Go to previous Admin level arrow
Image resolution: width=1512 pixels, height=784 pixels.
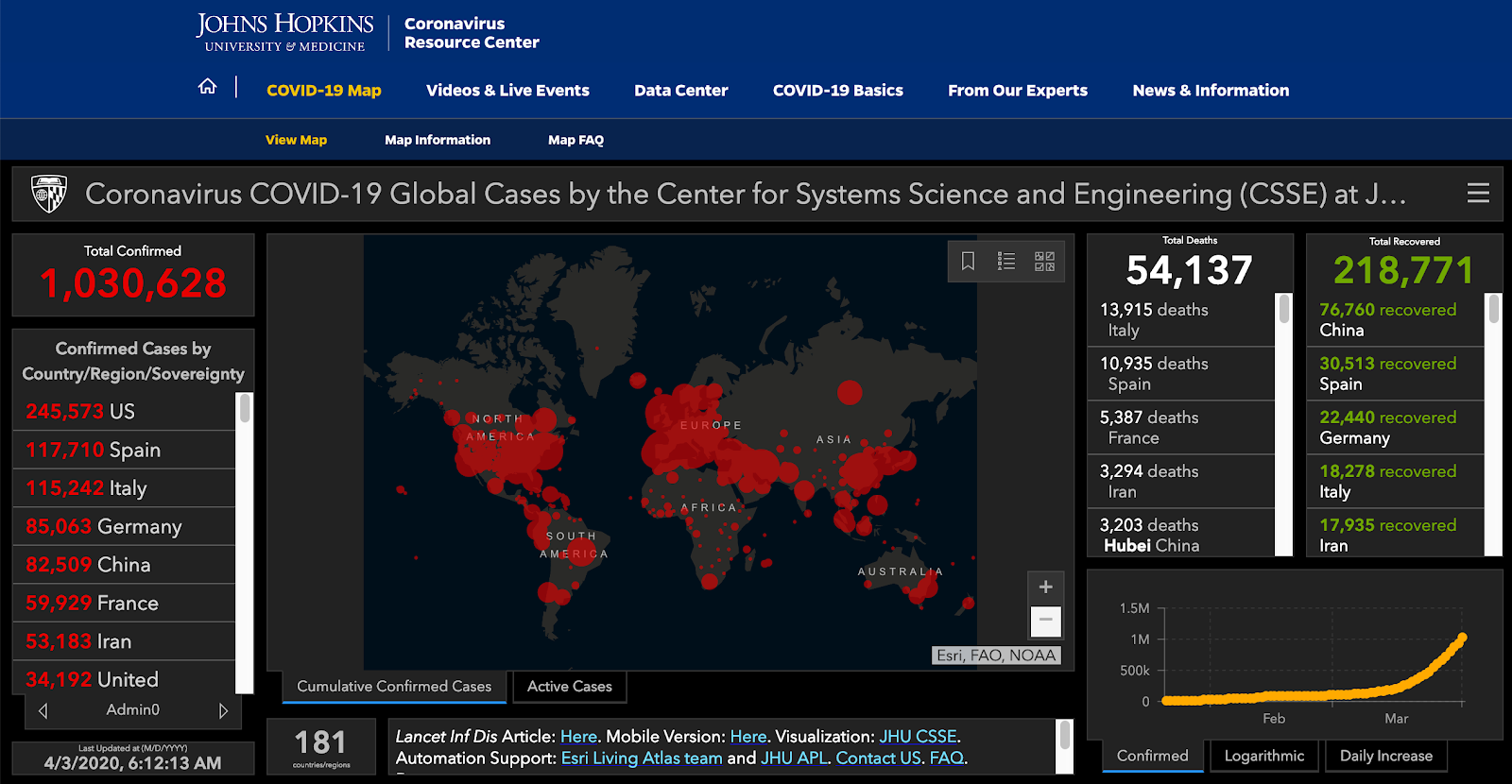(x=43, y=710)
